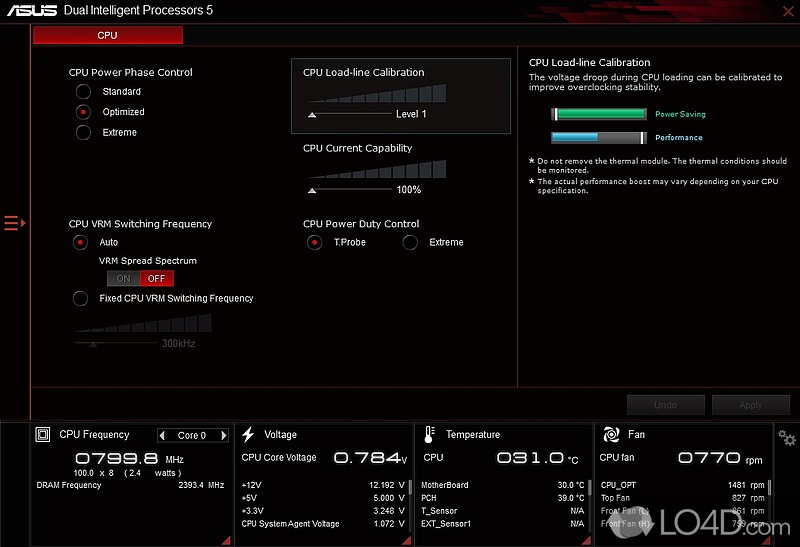Click the Voltage lightning bolt icon

click(x=248, y=434)
